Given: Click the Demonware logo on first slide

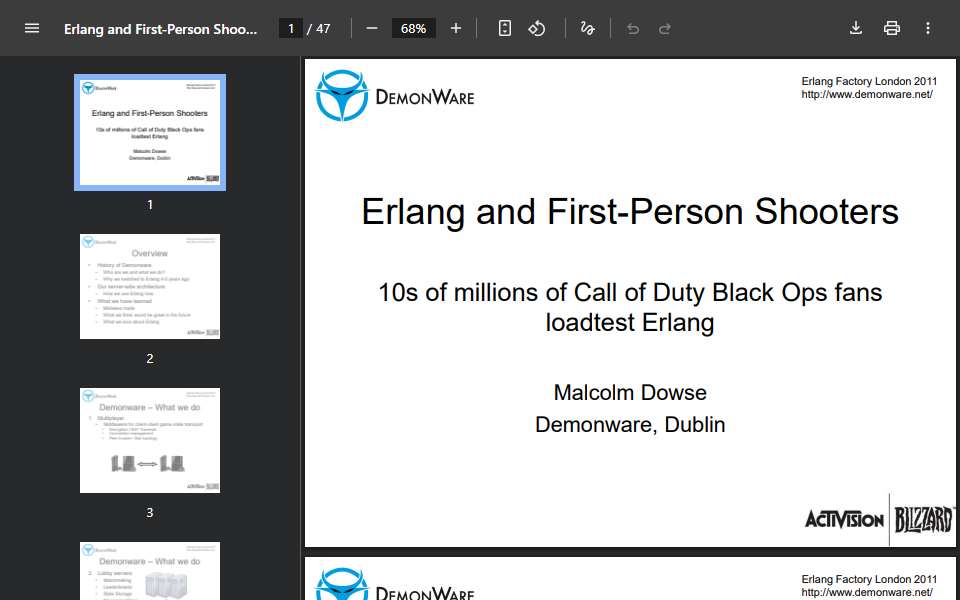Looking at the screenshot, I should tap(394, 96).
